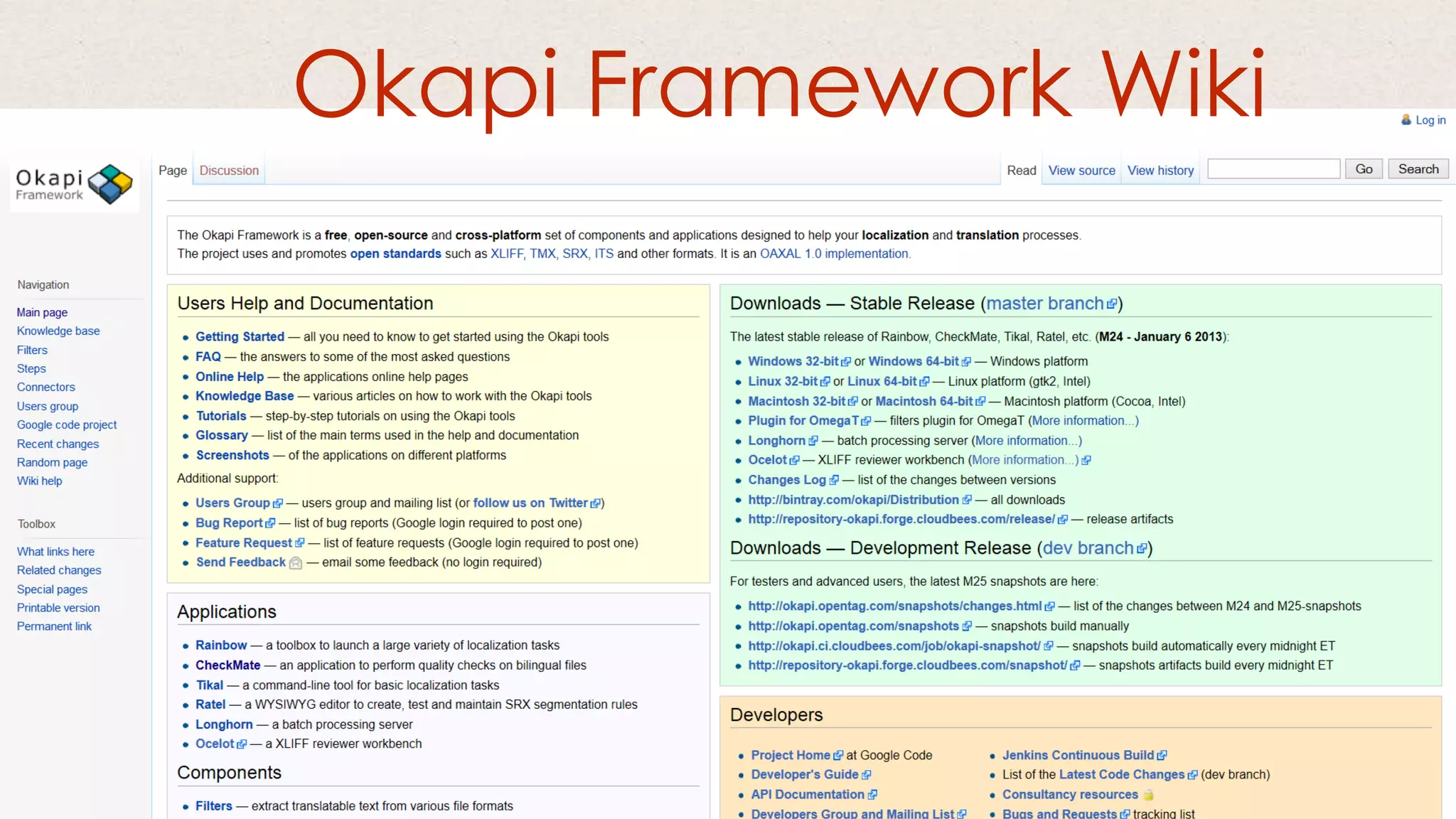1456x819 pixels.
Task: Open the Components Filters link
Action: (x=214, y=806)
